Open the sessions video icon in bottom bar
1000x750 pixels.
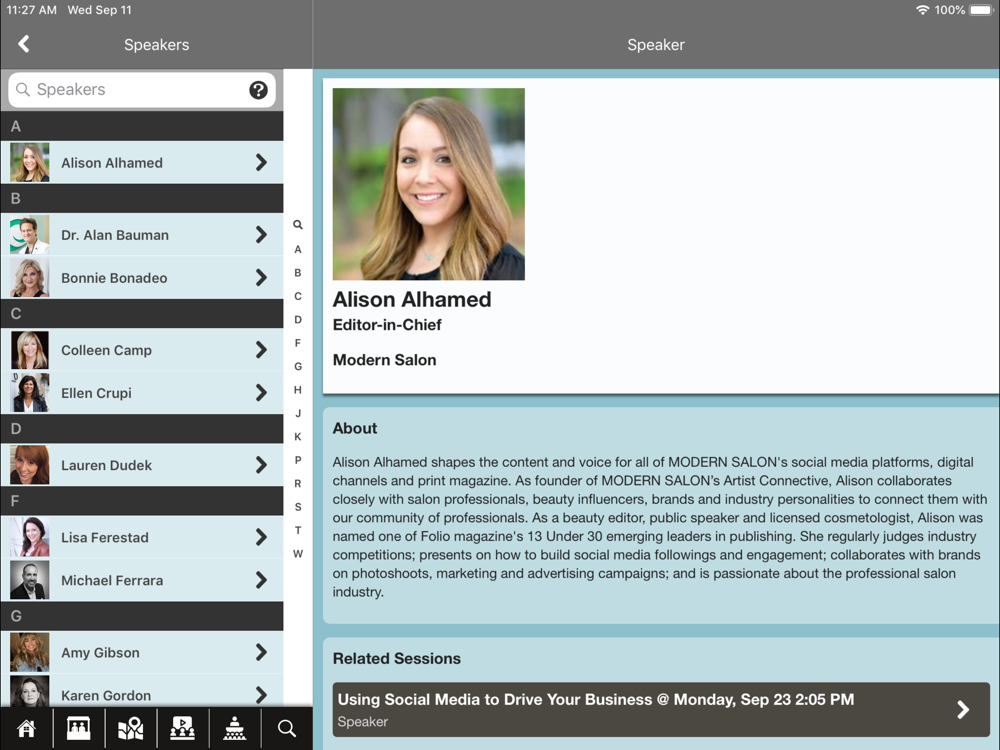tap(182, 728)
